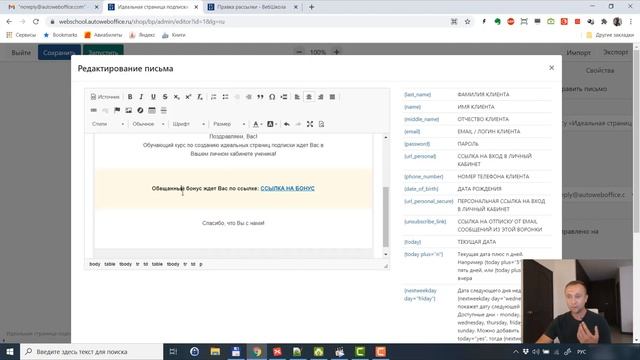Open the text color picker

point(257,124)
